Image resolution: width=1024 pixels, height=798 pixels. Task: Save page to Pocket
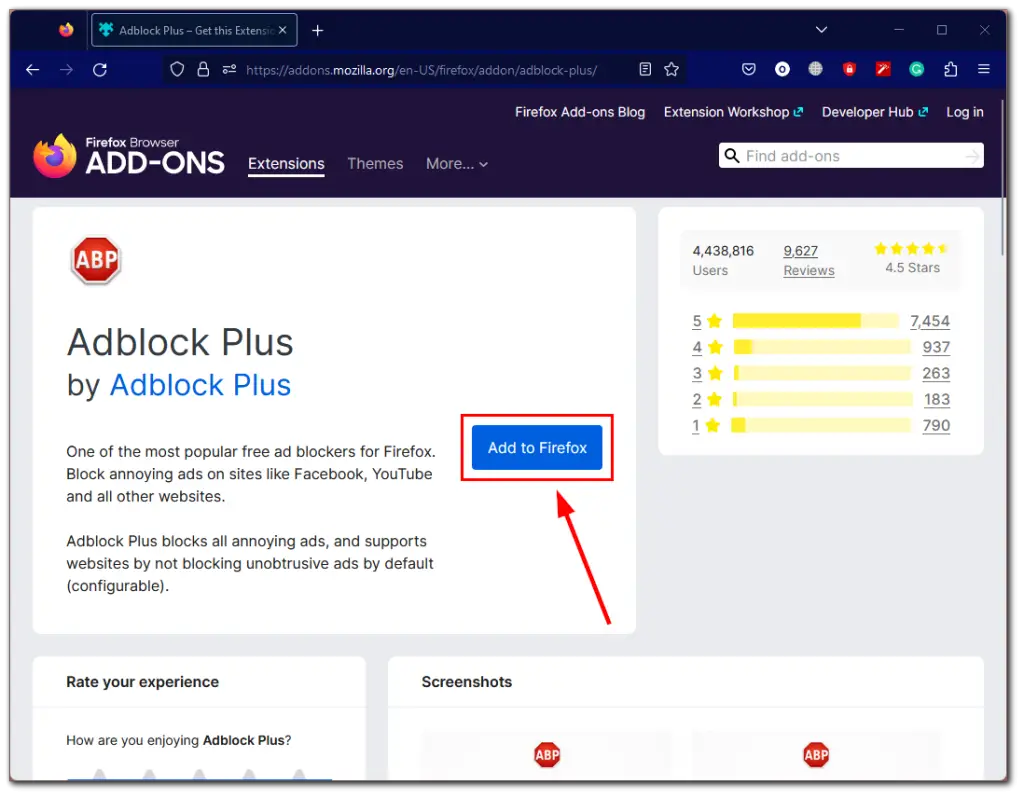(749, 69)
